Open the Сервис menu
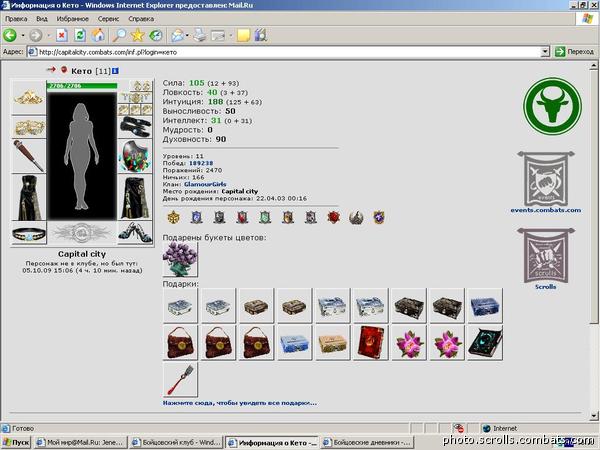 point(108,19)
